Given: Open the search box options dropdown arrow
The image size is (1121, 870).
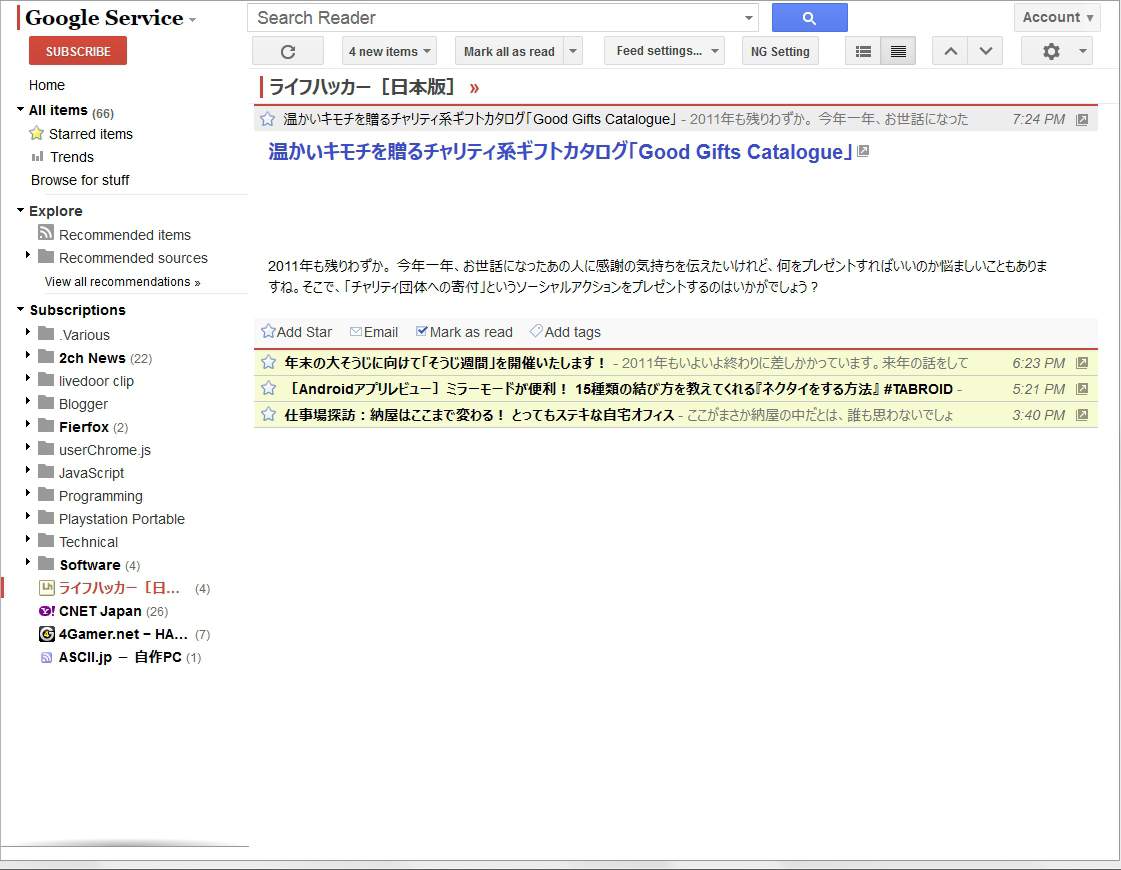Looking at the screenshot, I should click(749, 18).
